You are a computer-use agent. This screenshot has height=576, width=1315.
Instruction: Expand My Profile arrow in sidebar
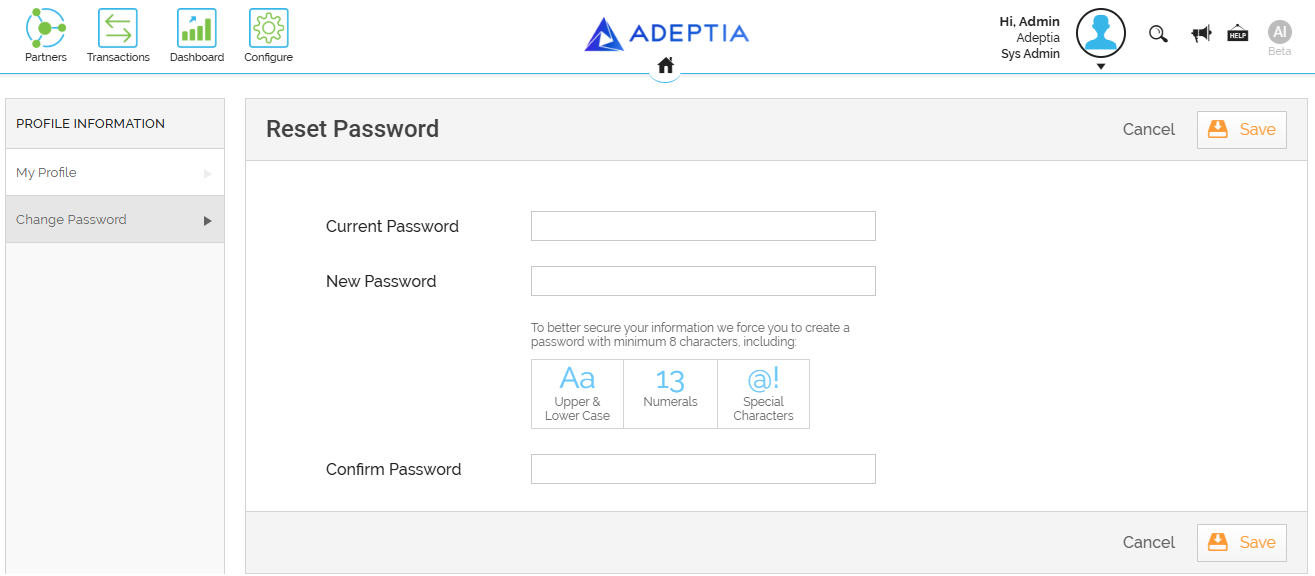tap(208, 174)
